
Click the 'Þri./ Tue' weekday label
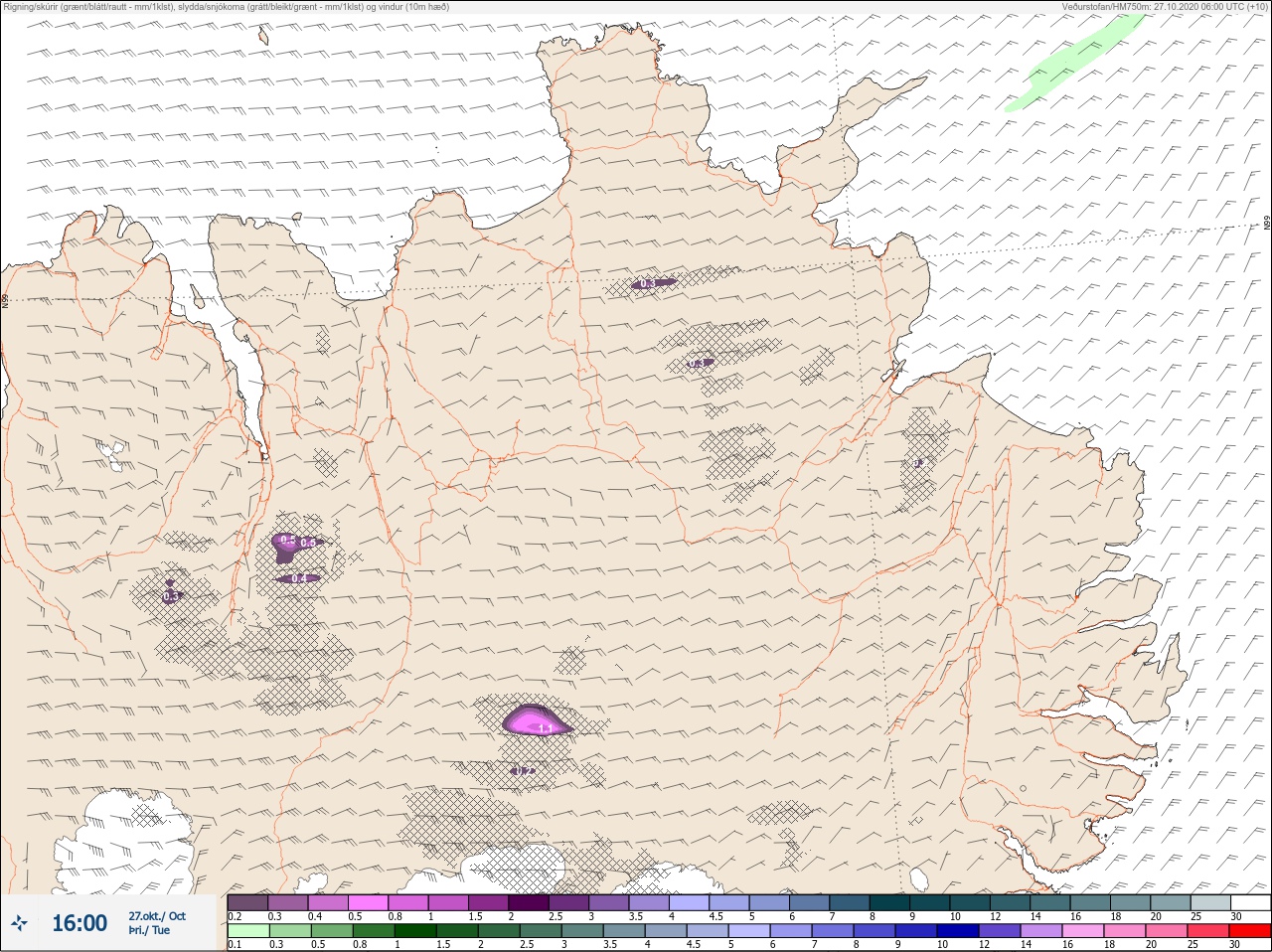[x=149, y=930]
